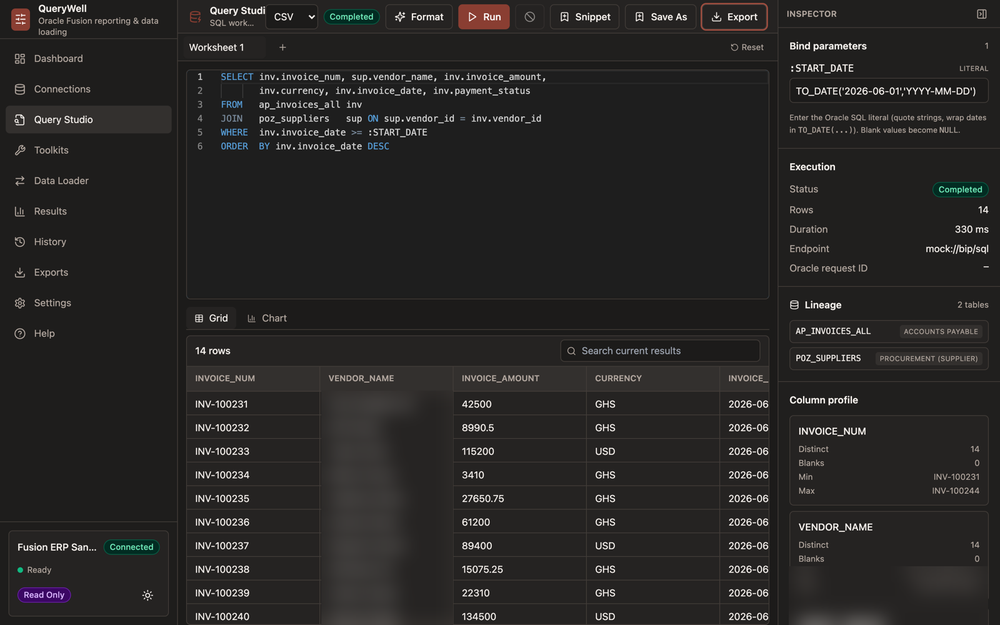This screenshot has height=625, width=1000.
Task: Click the Execution Completed status badge in Inspector
Action: pos(960,189)
